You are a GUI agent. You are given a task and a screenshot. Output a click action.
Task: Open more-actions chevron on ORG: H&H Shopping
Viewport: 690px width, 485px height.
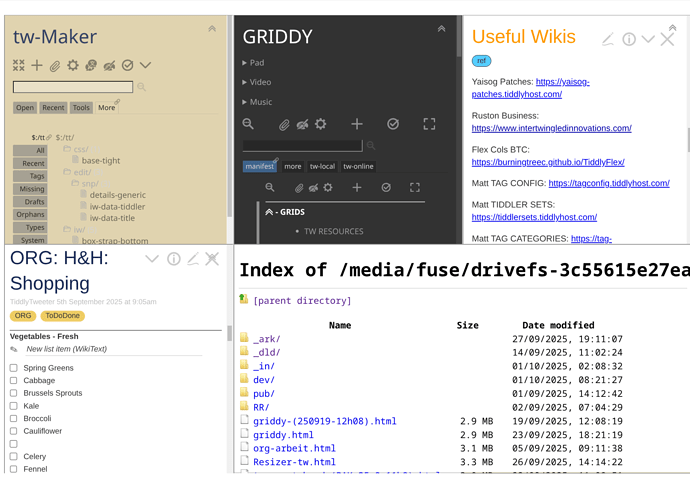tap(152, 259)
